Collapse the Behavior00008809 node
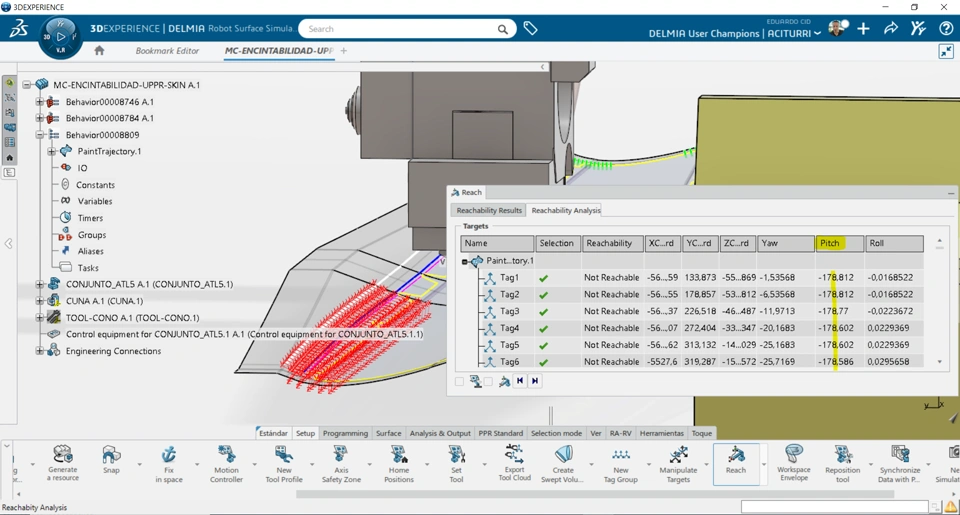960x515 pixels. point(39,135)
